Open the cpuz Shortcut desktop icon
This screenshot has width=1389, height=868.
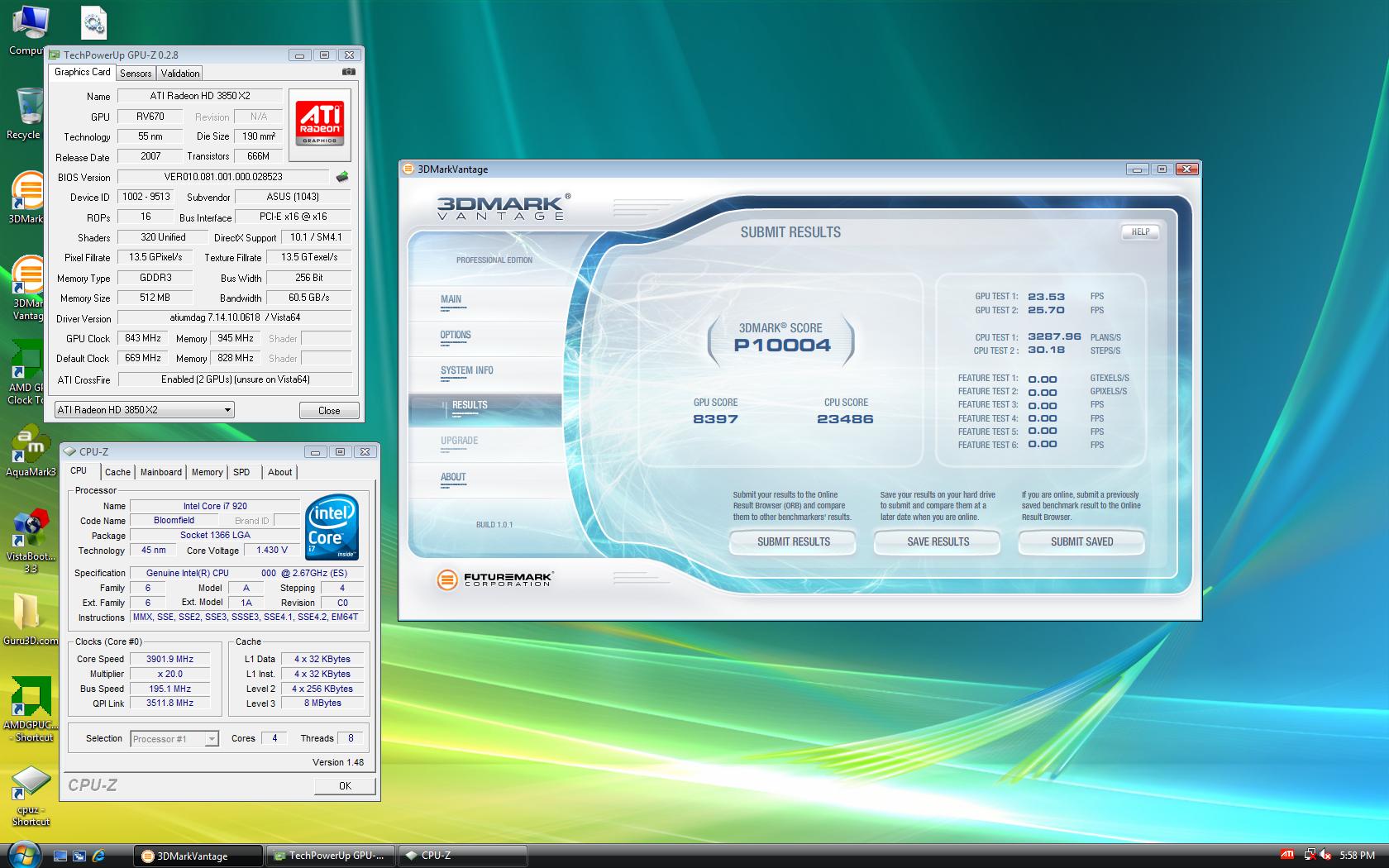31,796
